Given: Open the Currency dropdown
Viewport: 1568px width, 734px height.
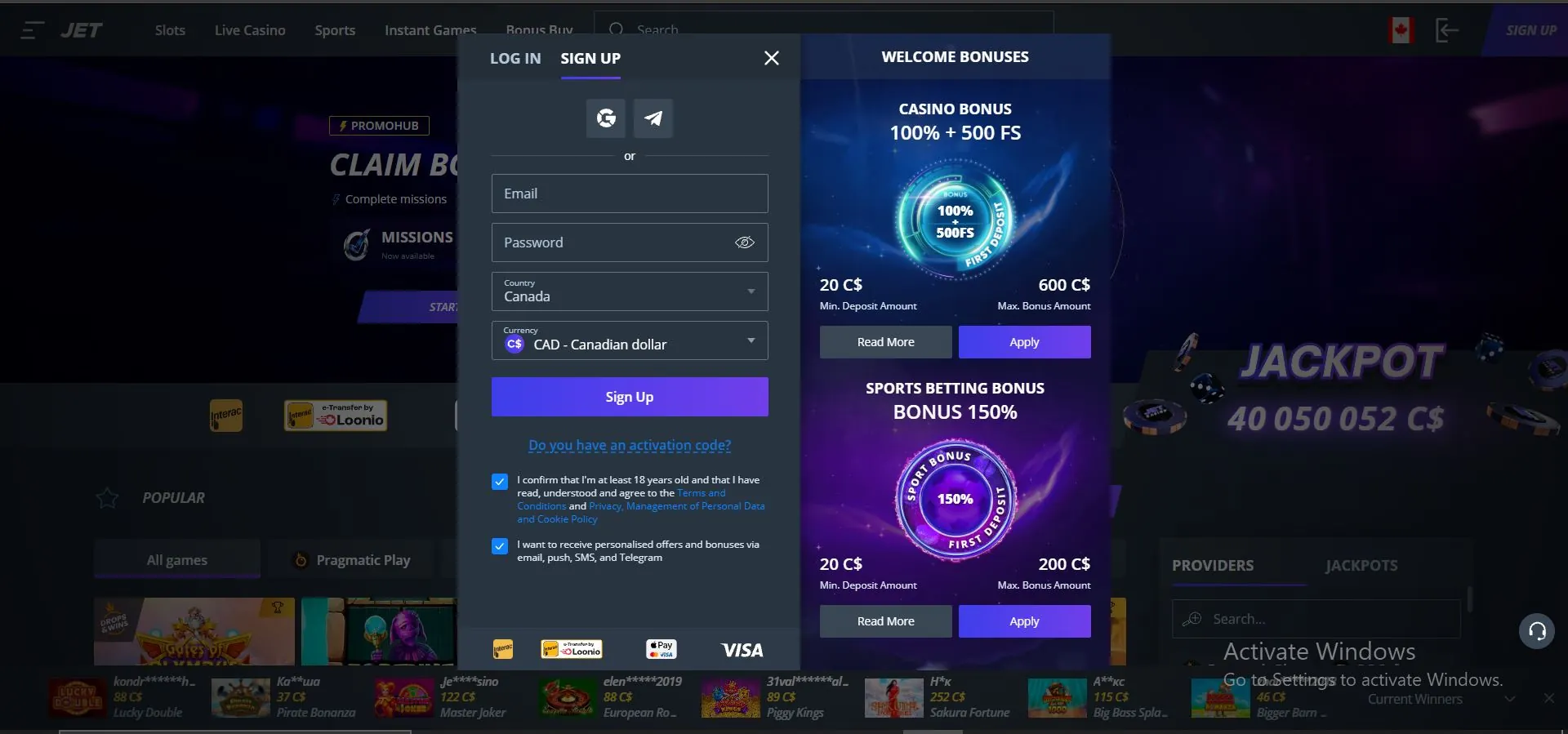Looking at the screenshot, I should tap(630, 340).
